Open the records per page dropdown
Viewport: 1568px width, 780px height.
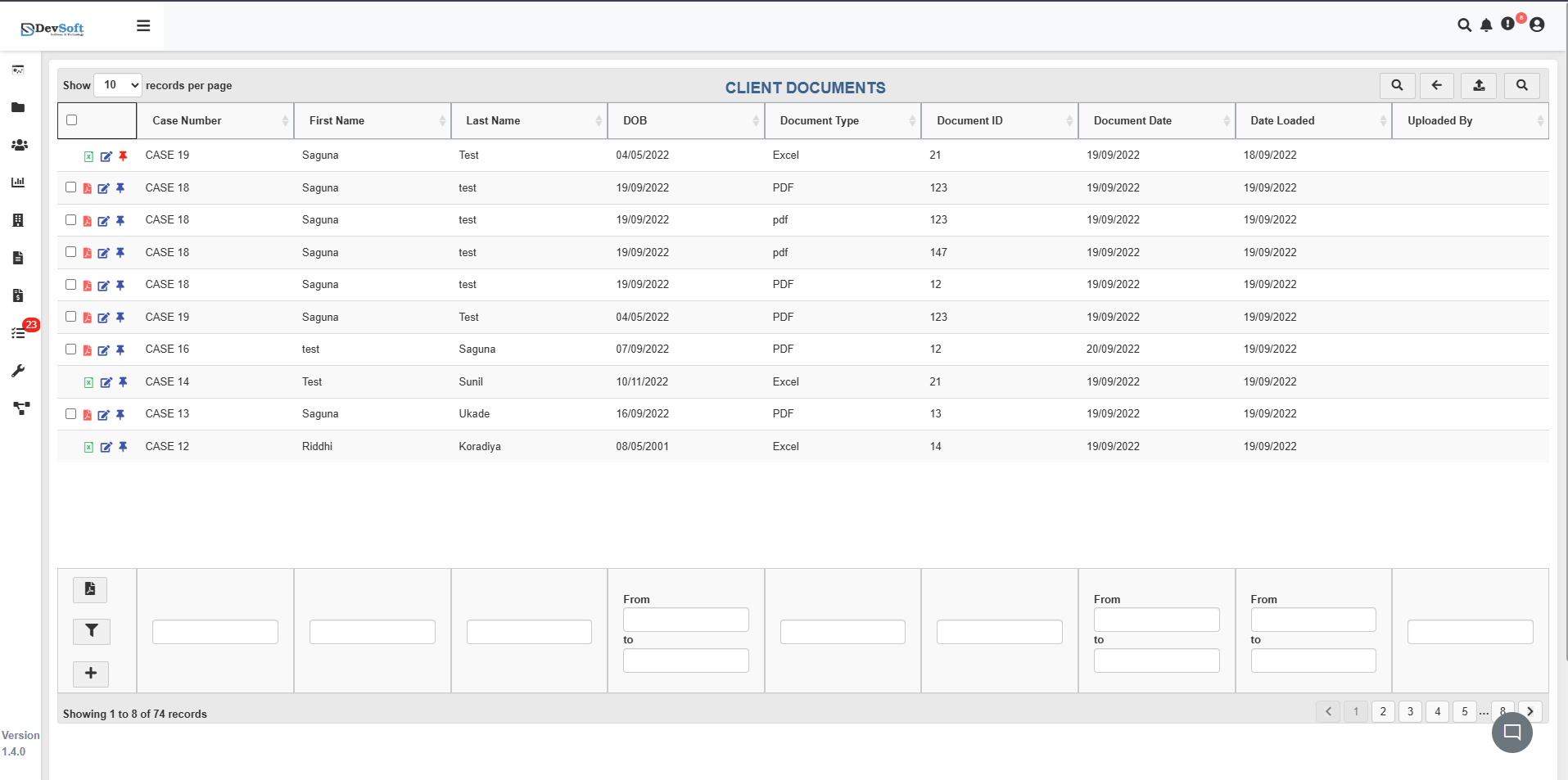tap(117, 84)
